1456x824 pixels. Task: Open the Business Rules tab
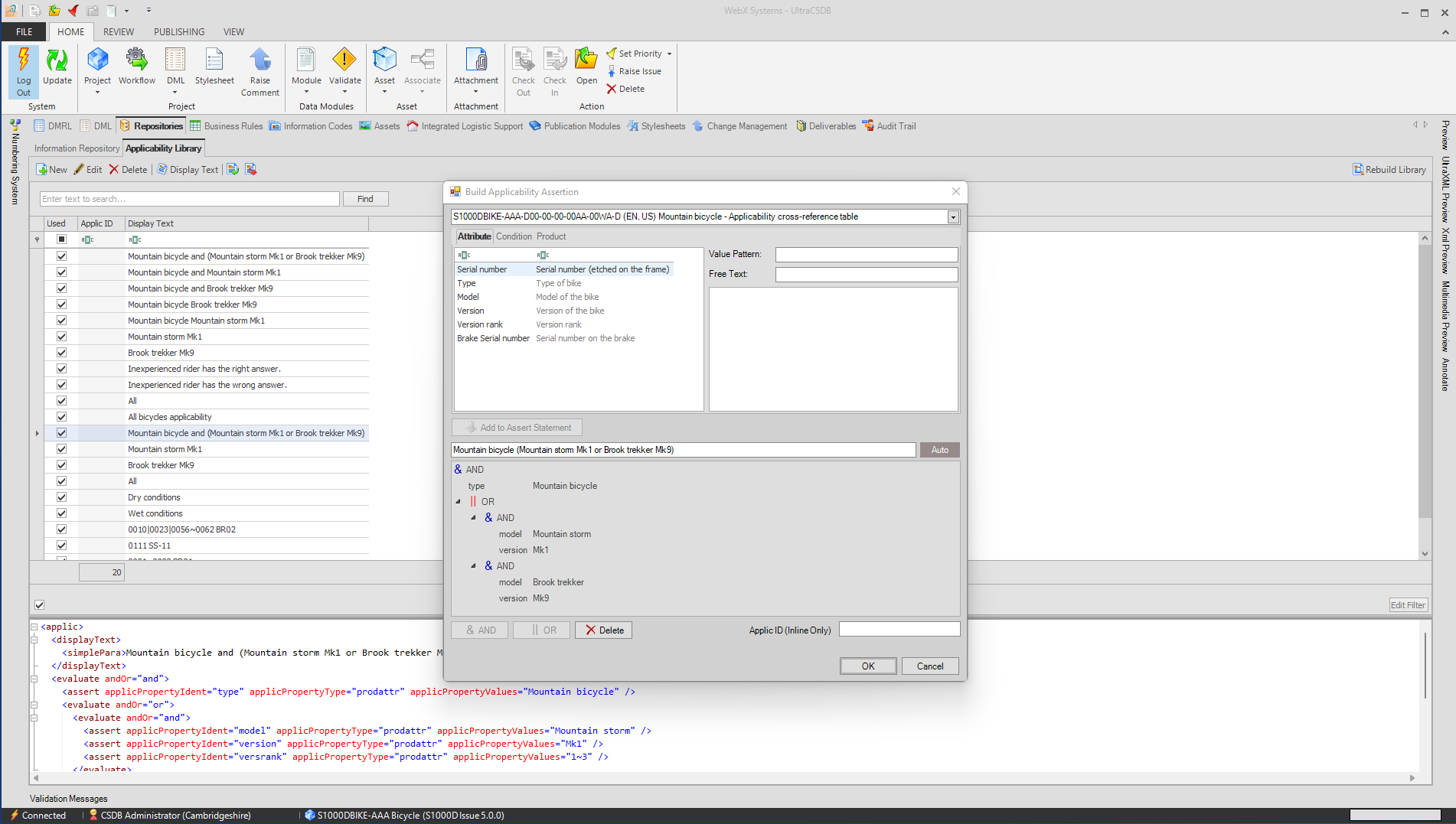coord(227,126)
